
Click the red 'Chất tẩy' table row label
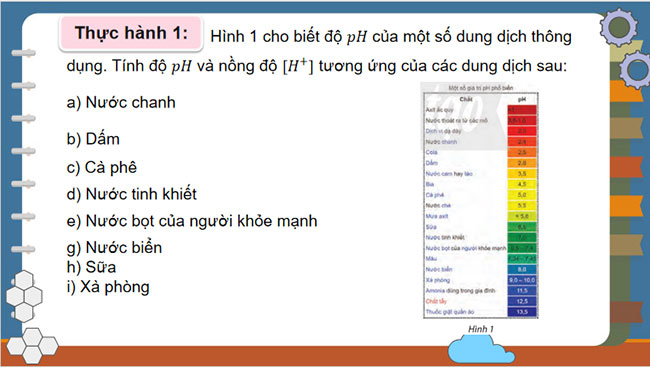[x=436, y=301]
